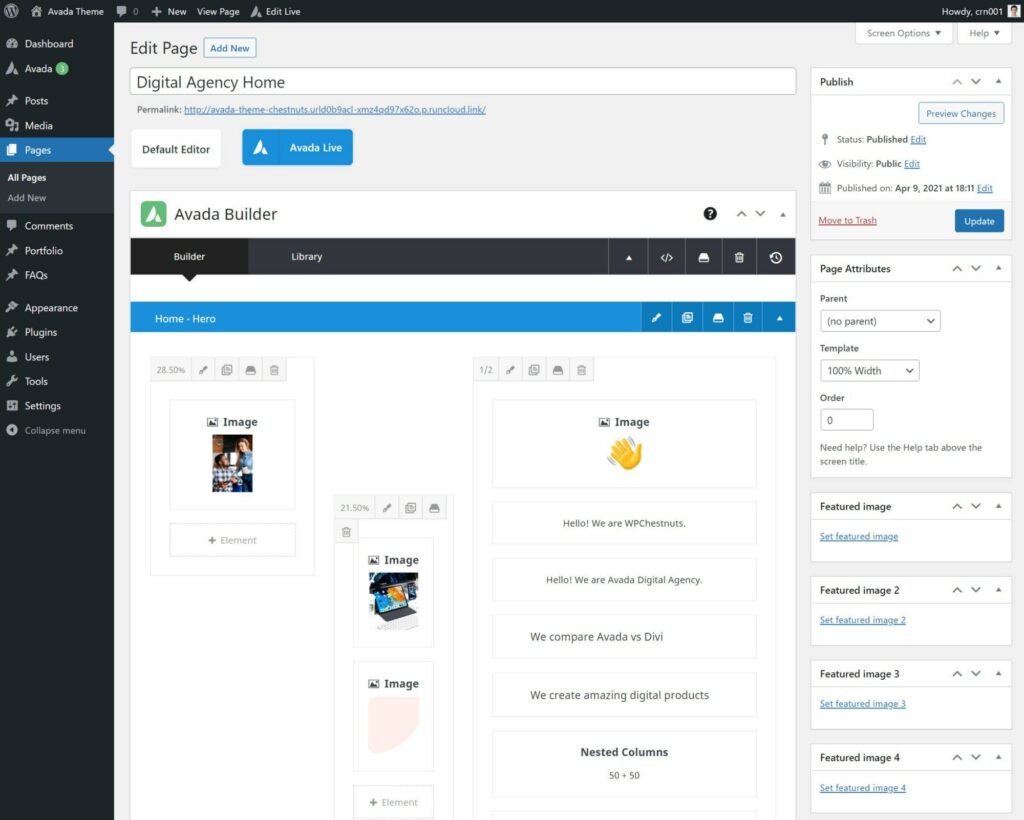Toggle the Publish panel
This screenshot has width=1024, height=820.
click(x=999, y=82)
